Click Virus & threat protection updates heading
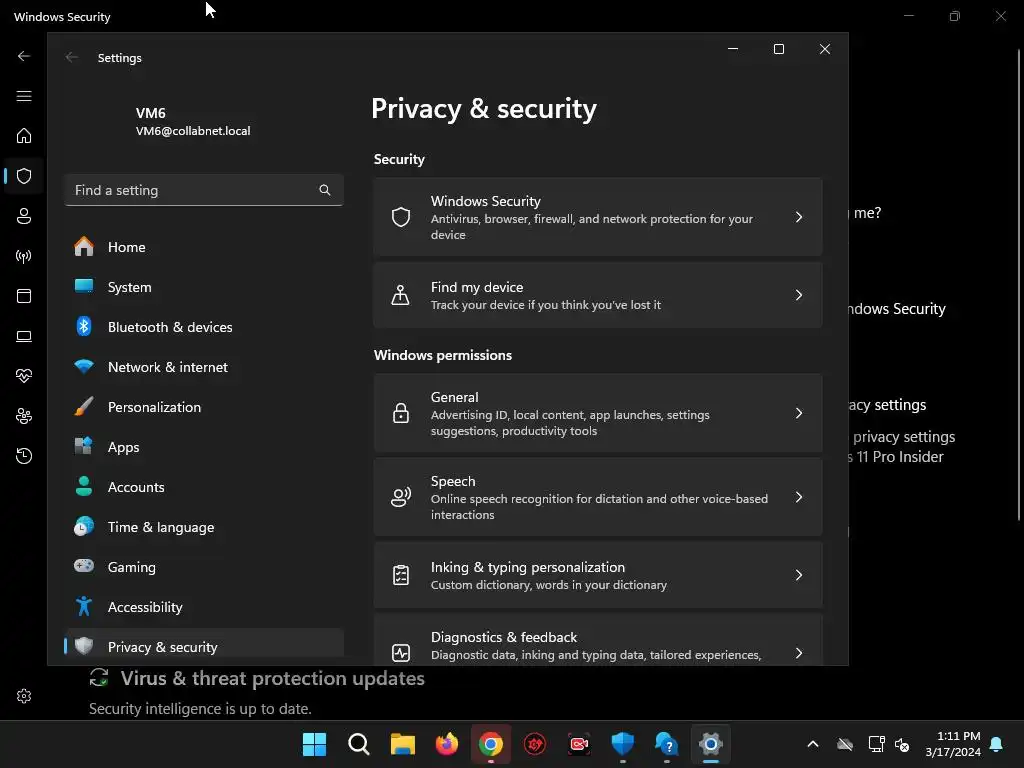 pos(272,678)
